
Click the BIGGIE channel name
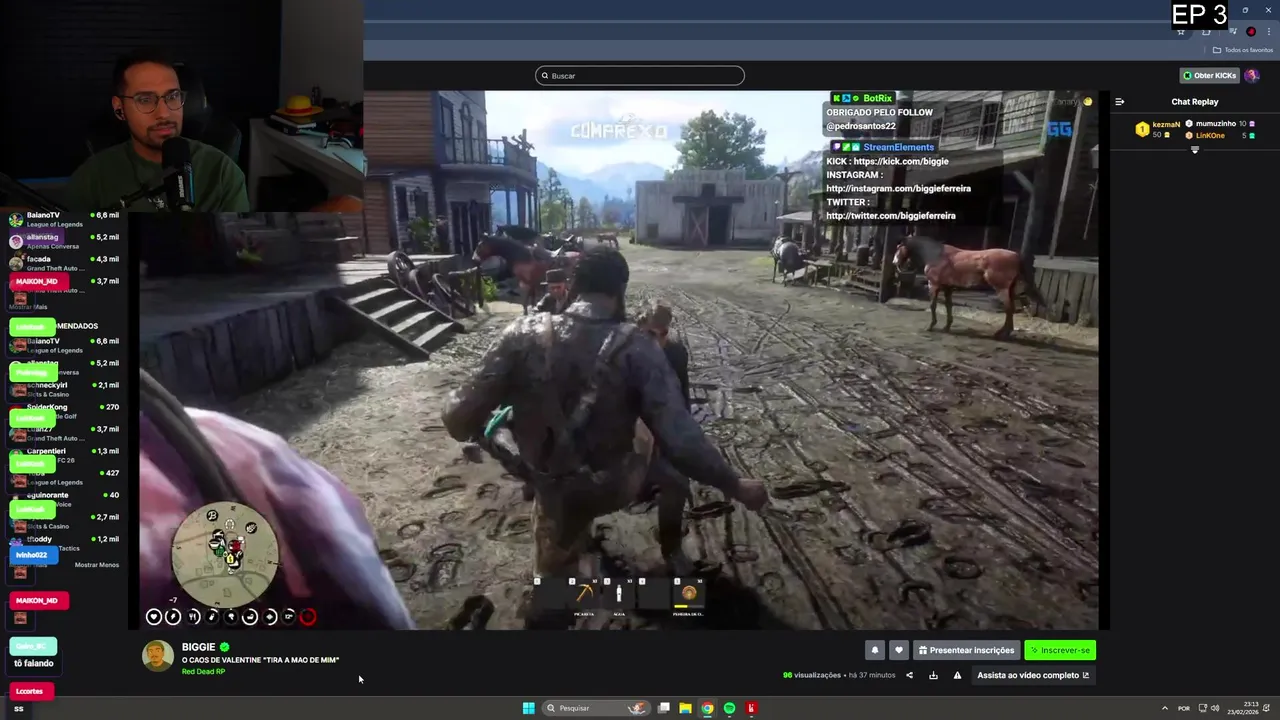tap(199, 647)
